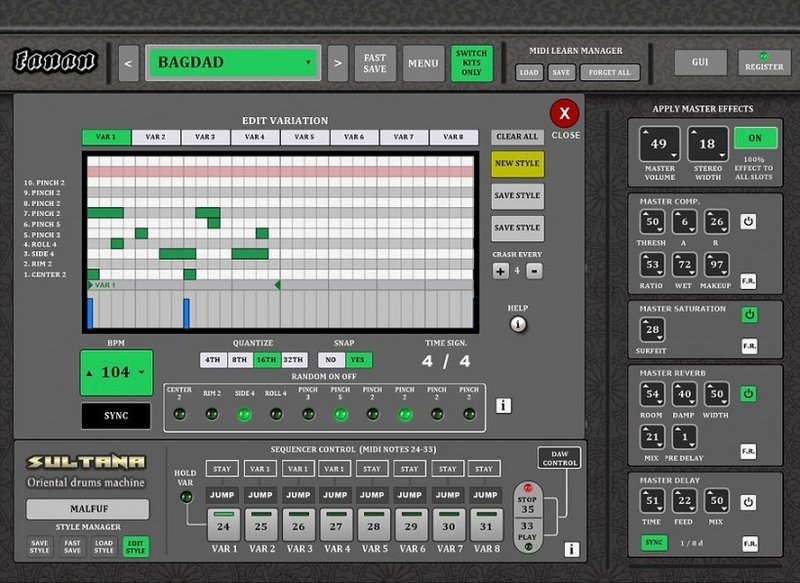Set Snap to NO

331,360
